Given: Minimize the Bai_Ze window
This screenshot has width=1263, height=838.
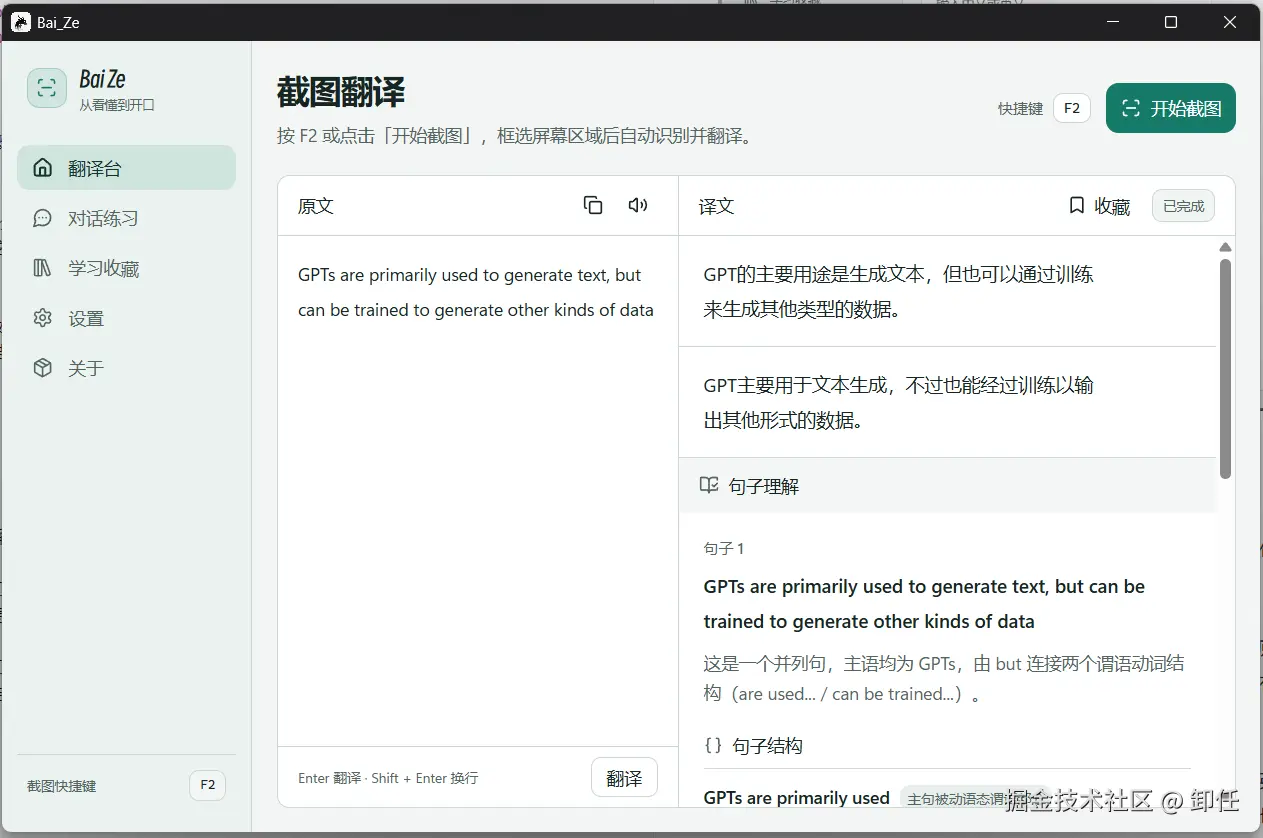Looking at the screenshot, I should click(1112, 22).
